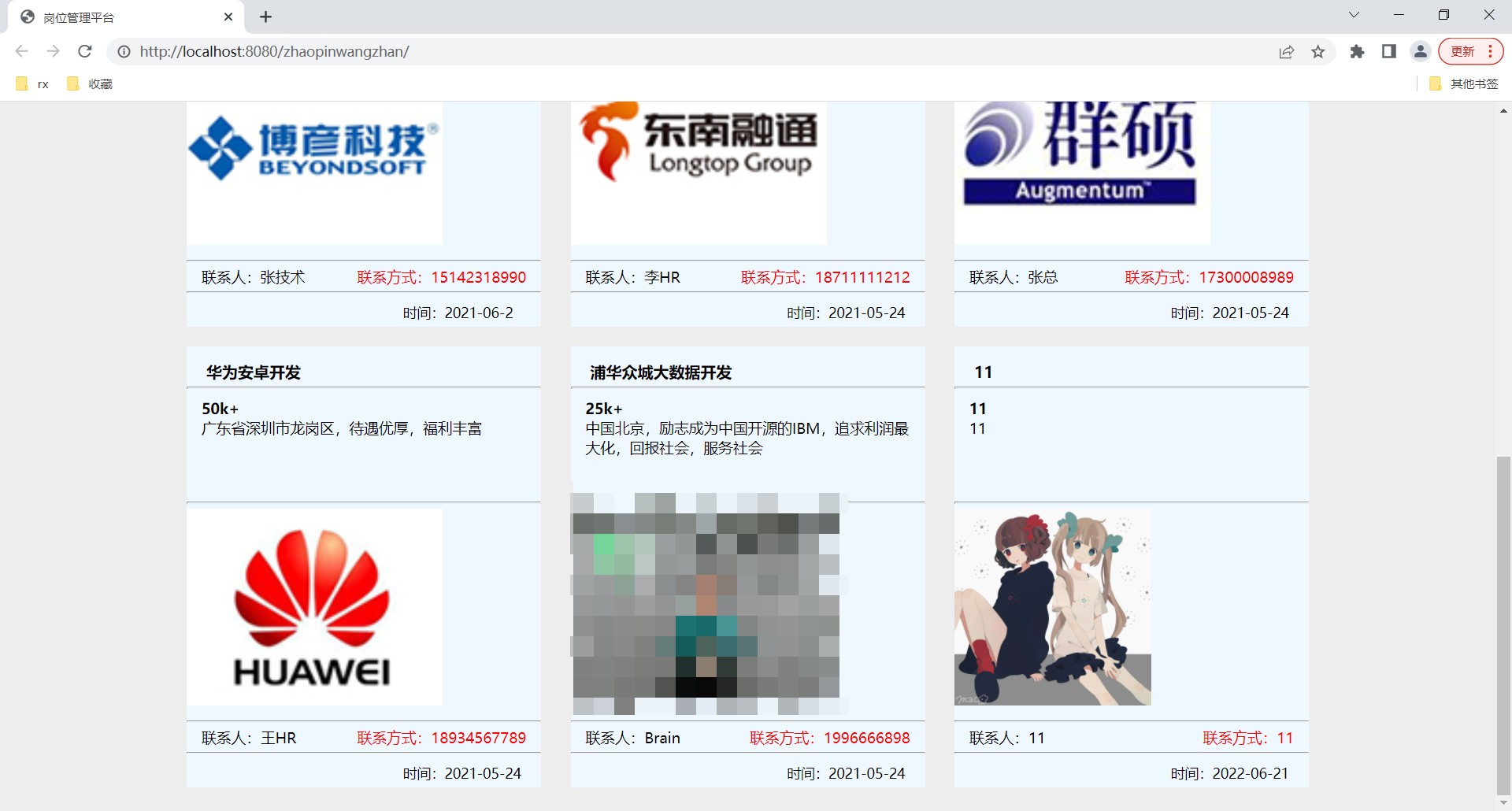The width and height of the screenshot is (1512, 811).
Task: Open the 群硕 Augmentum logo image
Action: pos(1082,172)
